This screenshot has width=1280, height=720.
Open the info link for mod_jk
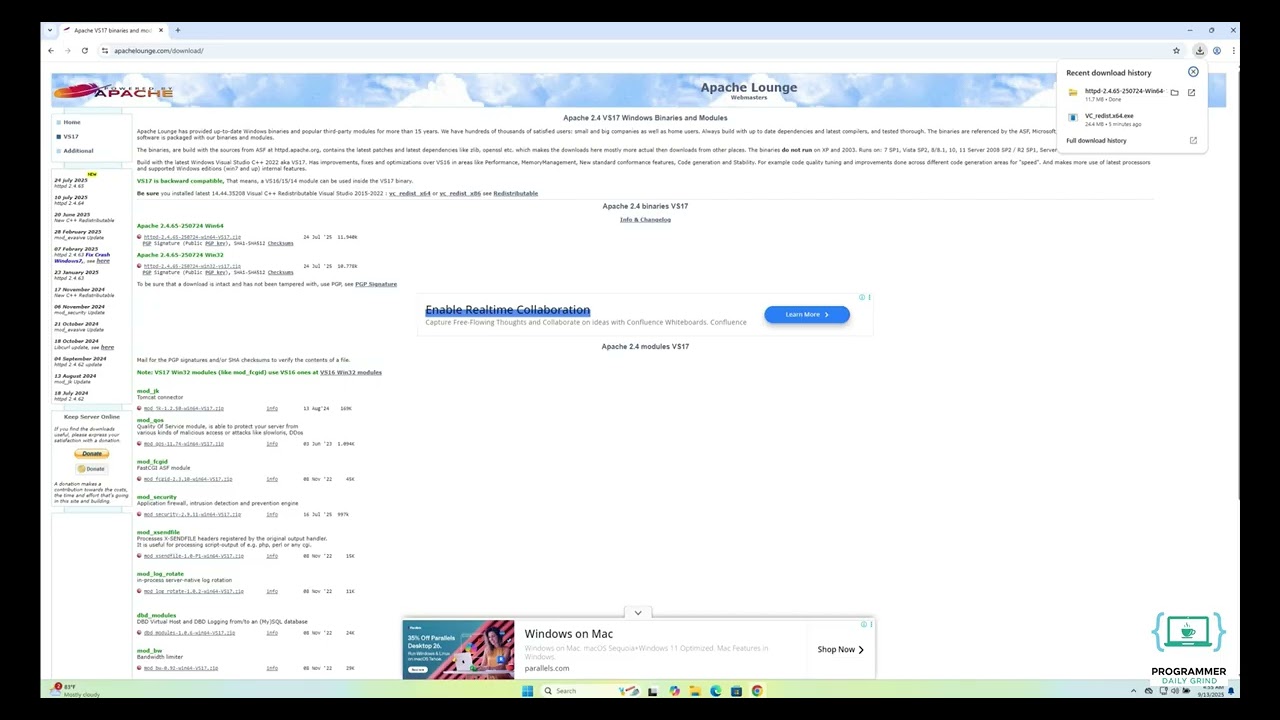click(272, 409)
